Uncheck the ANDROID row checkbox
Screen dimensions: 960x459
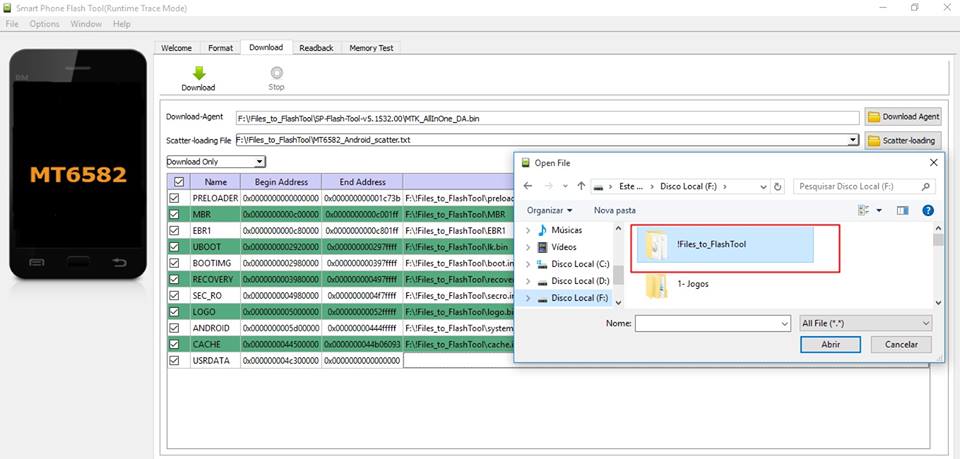(174, 328)
